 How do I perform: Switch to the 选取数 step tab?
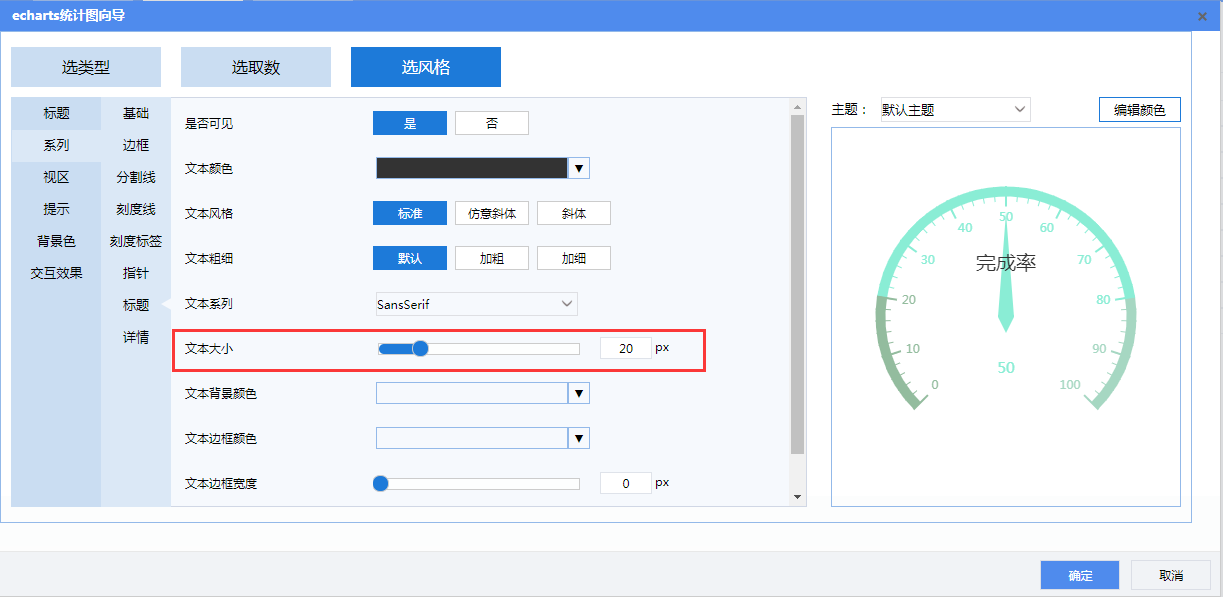coord(256,67)
